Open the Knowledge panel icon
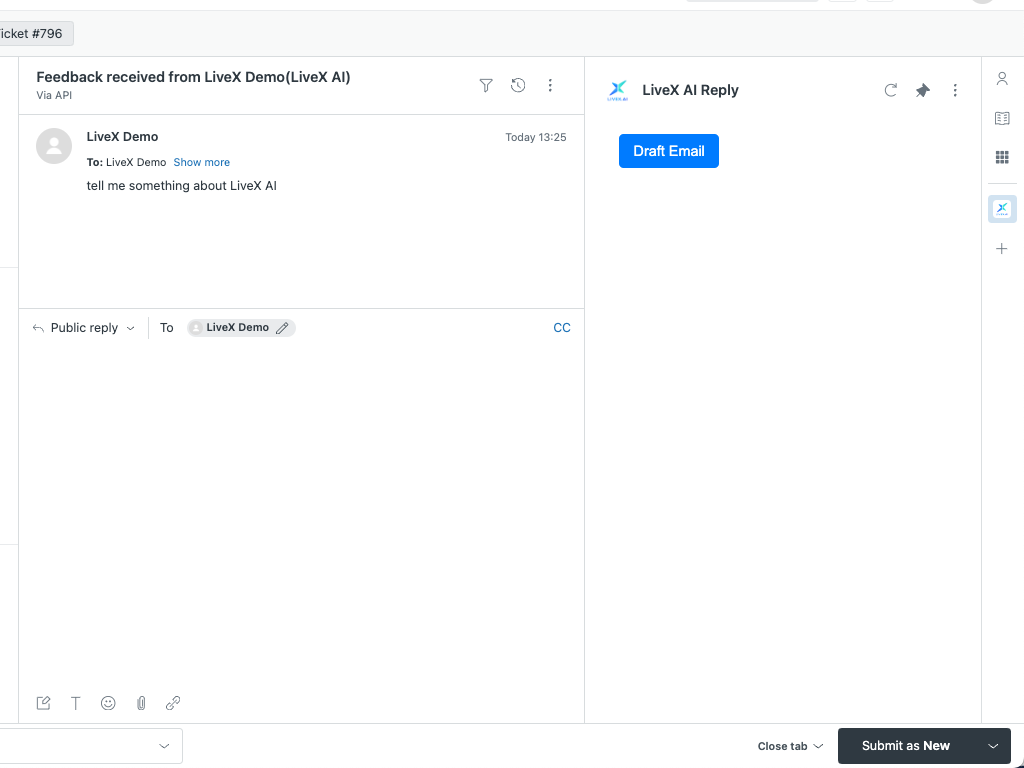 (1002, 117)
